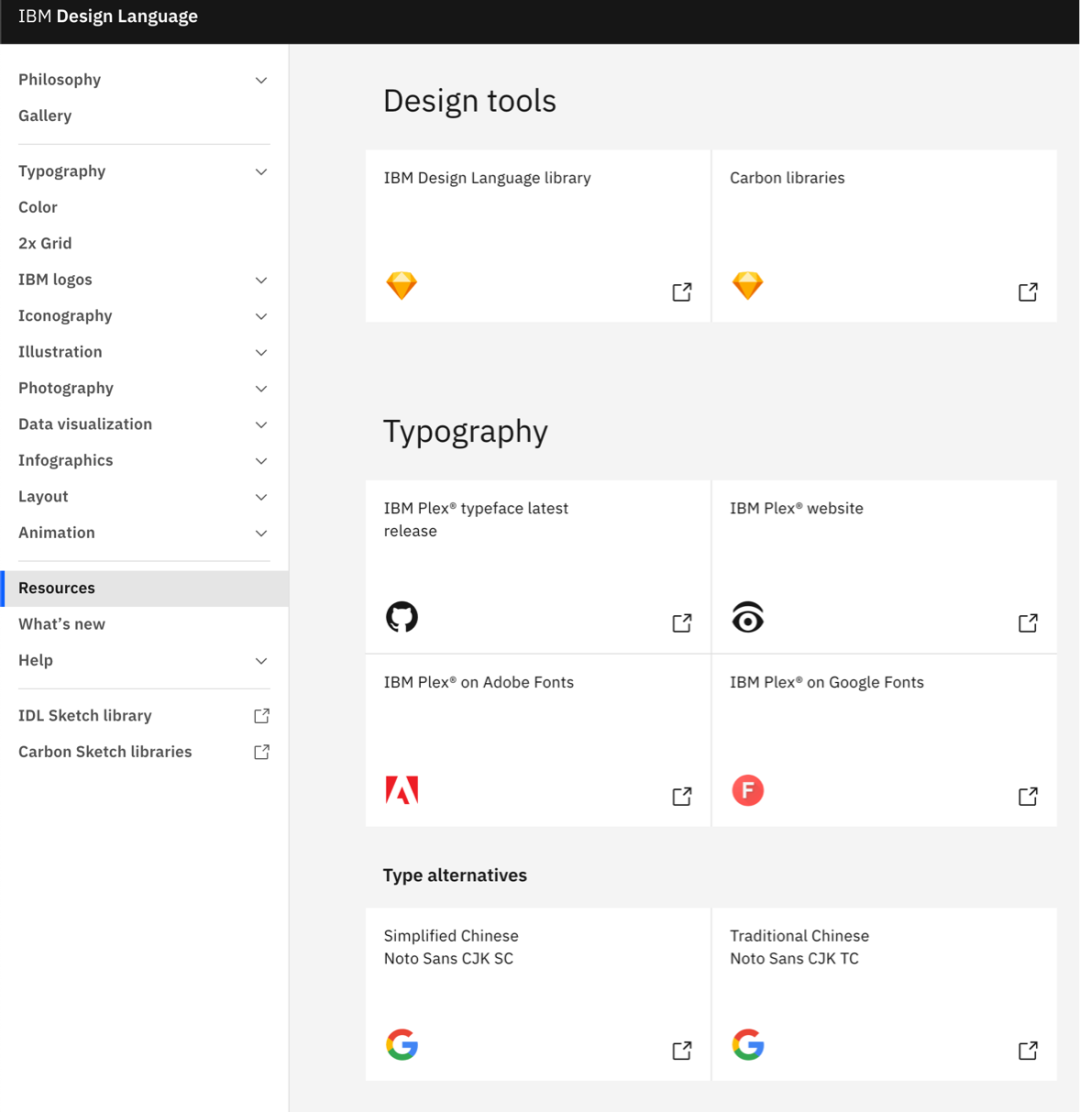Open external link icon on IBM Plex website card
This screenshot has height=1112, width=1080.
point(1028,623)
